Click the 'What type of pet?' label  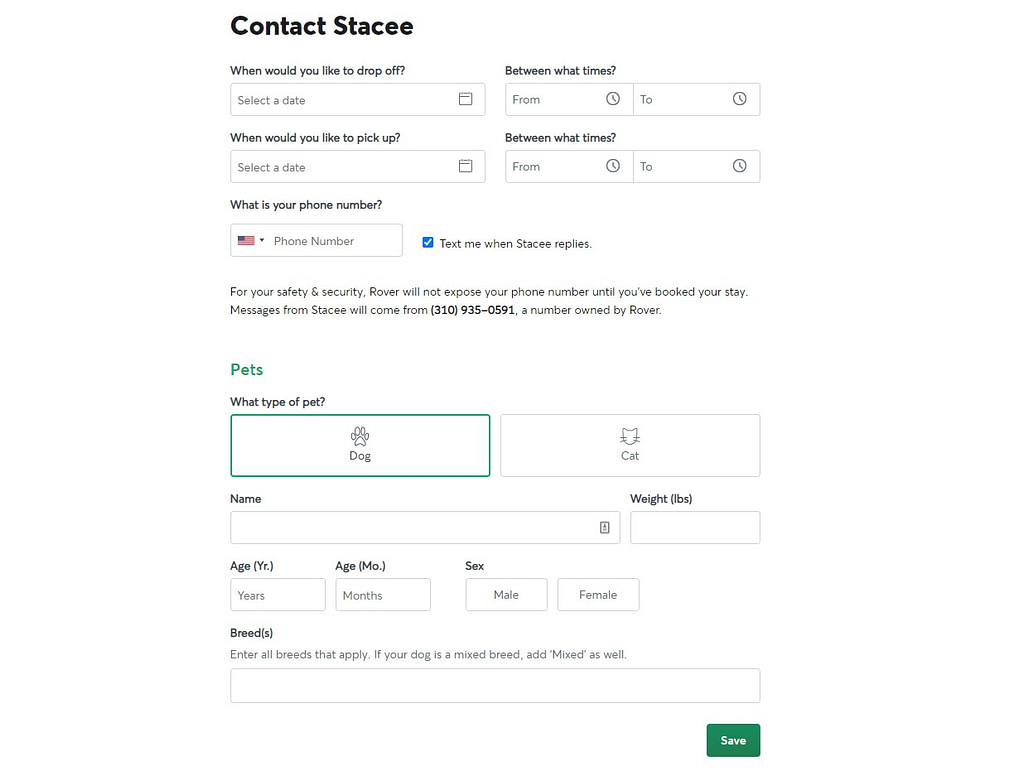(278, 402)
